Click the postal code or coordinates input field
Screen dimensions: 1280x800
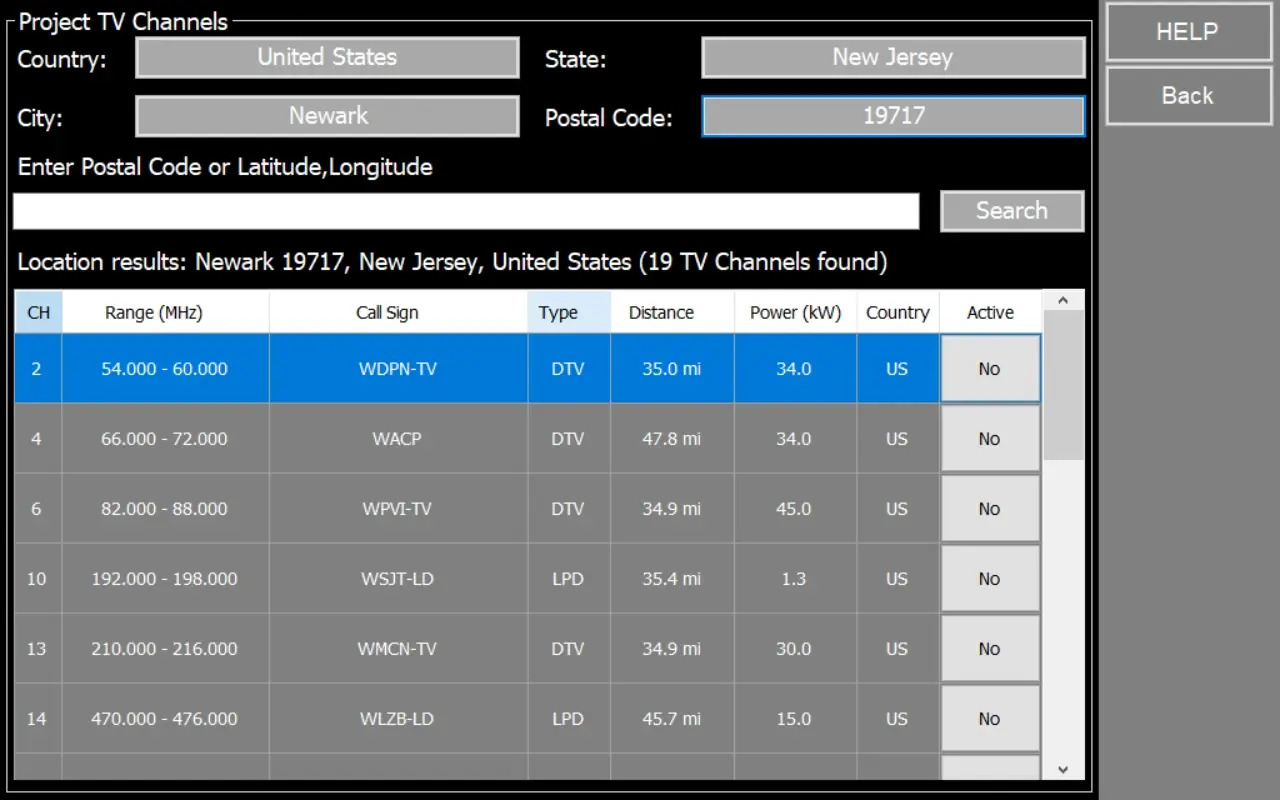tap(465, 211)
